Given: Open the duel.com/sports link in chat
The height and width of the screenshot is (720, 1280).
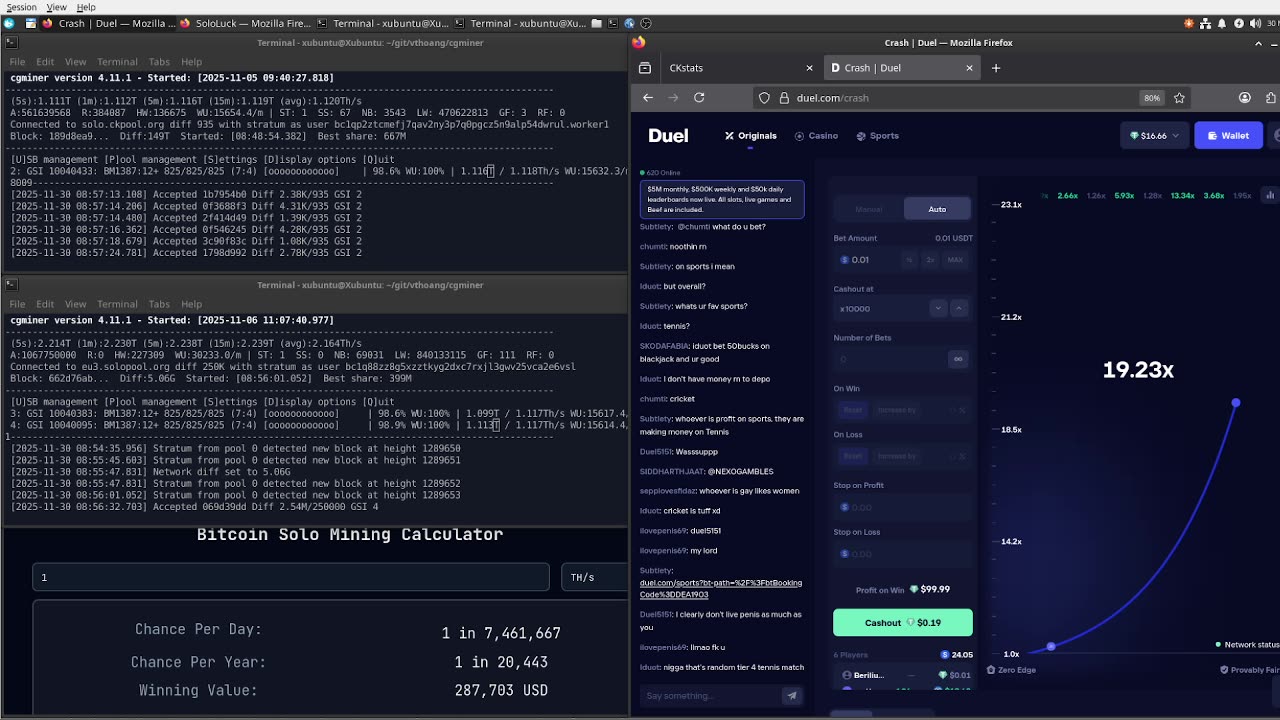Looking at the screenshot, I should pos(721,588).
